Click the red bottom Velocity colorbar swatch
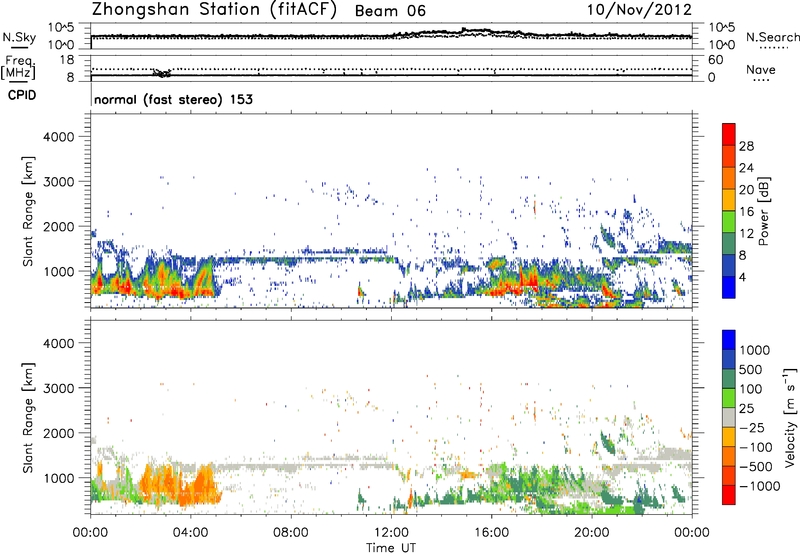The image size is (800, 554). pos(729,495)
